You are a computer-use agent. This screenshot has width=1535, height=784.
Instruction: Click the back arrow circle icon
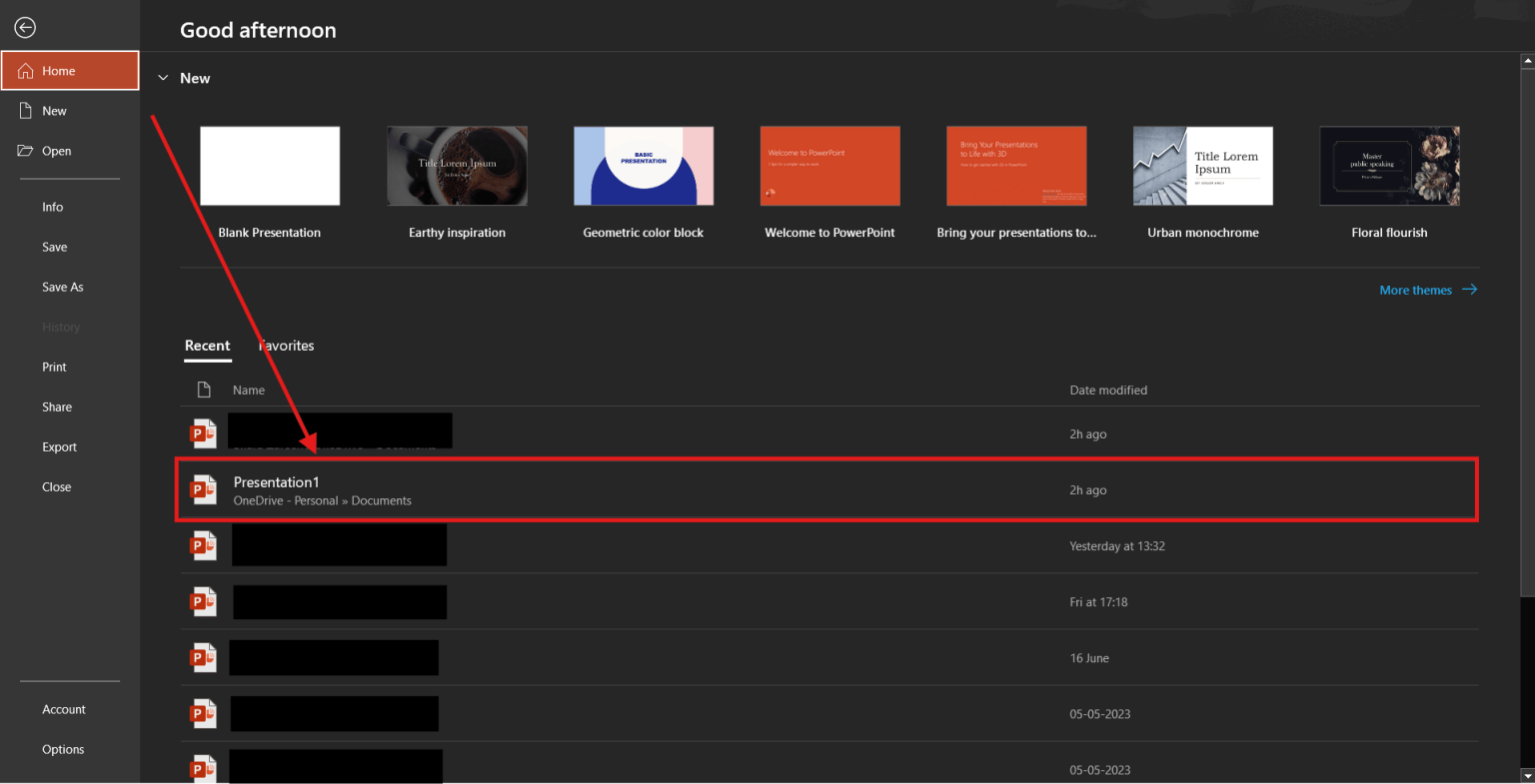(25, 28)
